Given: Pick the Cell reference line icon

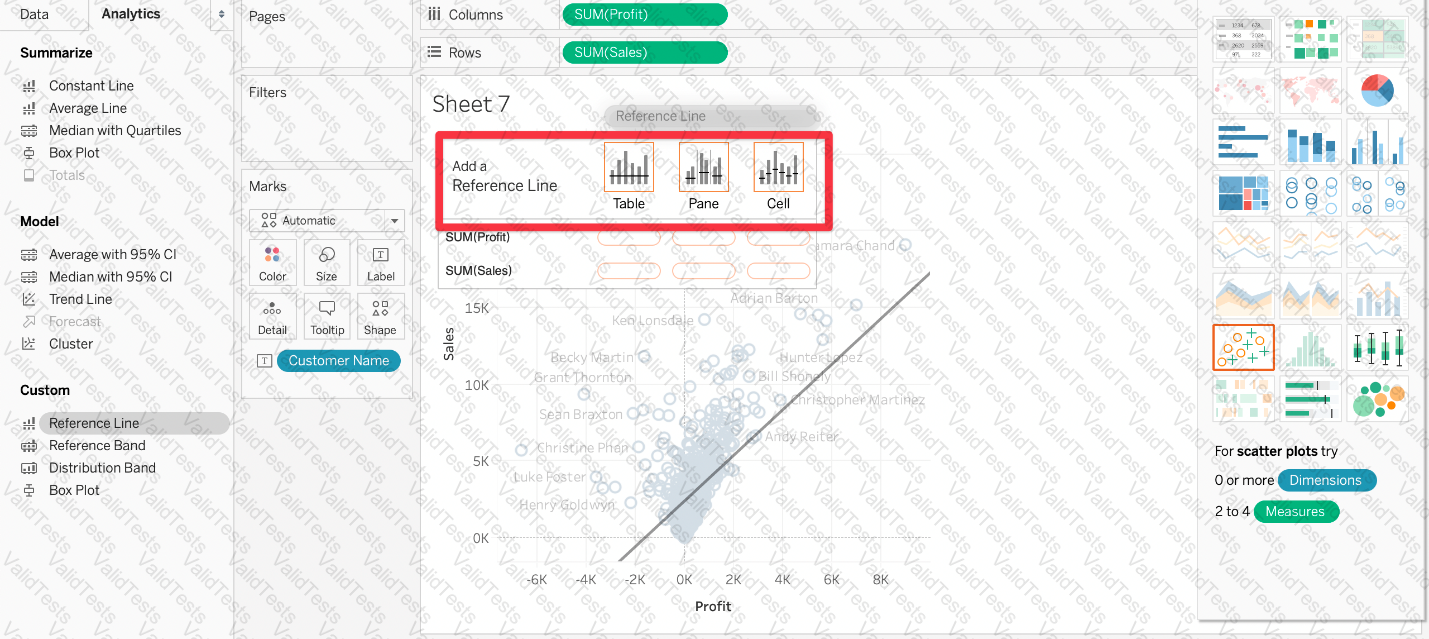Looking at the screenshot, I should [778, 167].
